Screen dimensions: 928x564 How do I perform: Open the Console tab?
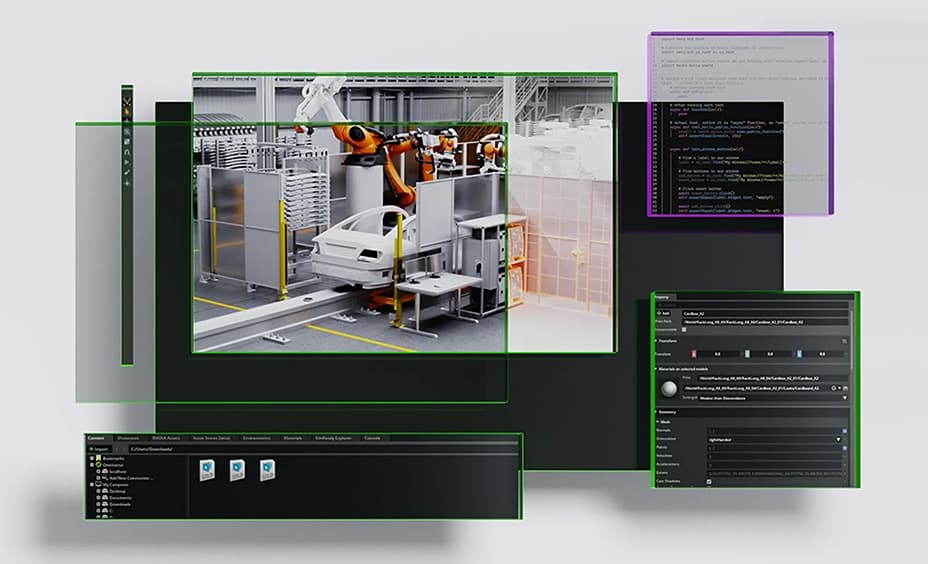371,438
